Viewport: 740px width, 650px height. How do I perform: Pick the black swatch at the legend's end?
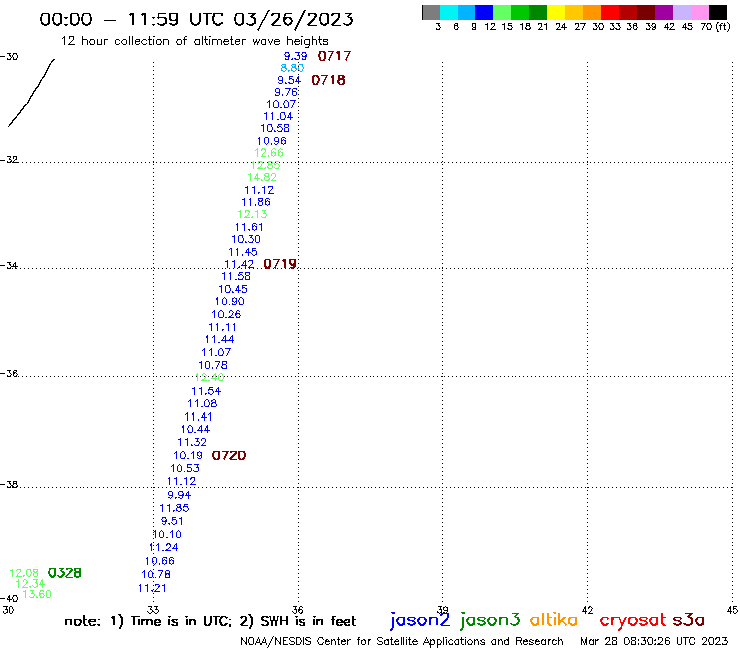click(x=718, y=12)
